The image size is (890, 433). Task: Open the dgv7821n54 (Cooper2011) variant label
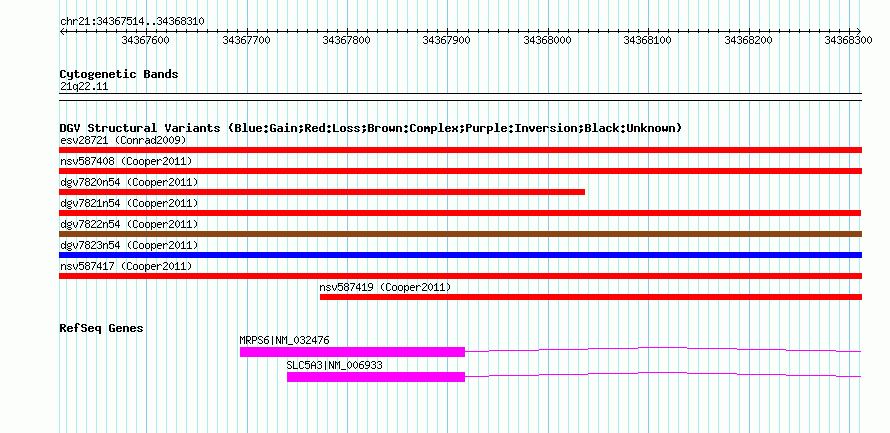129,203
